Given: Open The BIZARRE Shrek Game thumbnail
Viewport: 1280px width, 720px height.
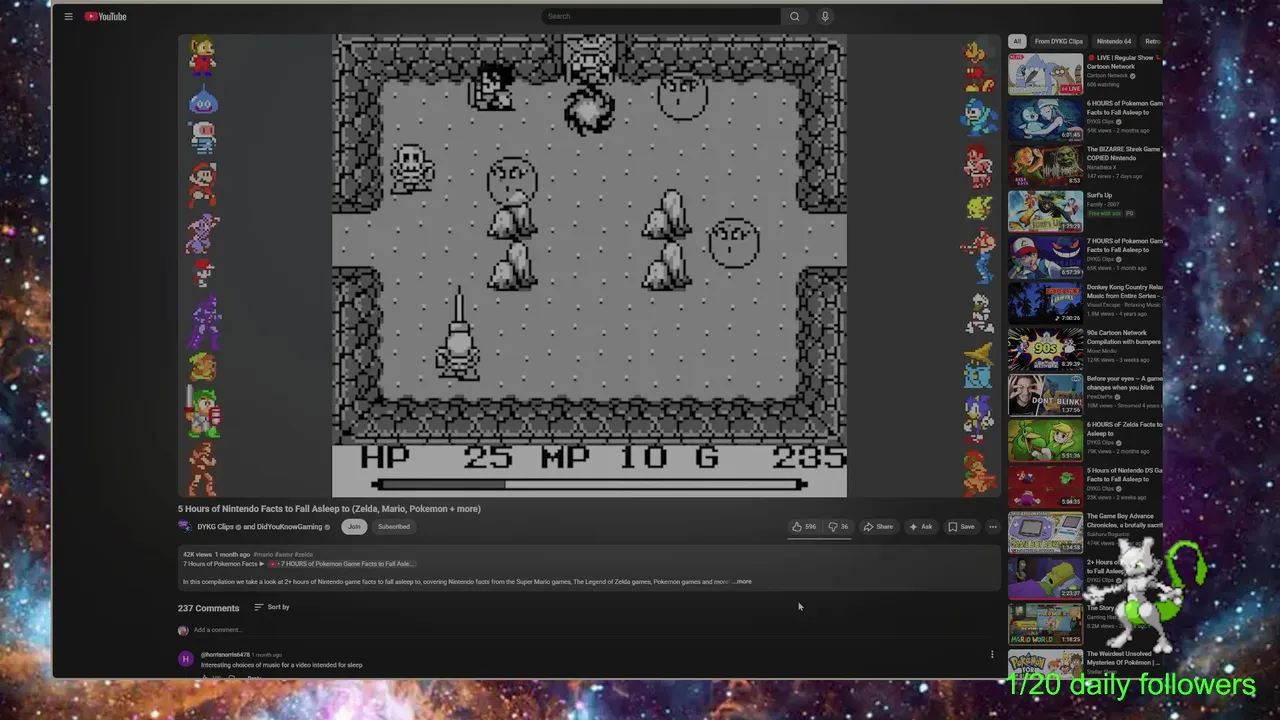Looking at the screenshot, I should pyautogui.click(x=1045, y=166).
